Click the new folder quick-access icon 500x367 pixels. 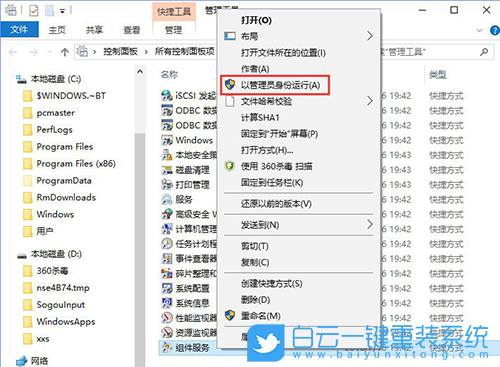(50, 11)
